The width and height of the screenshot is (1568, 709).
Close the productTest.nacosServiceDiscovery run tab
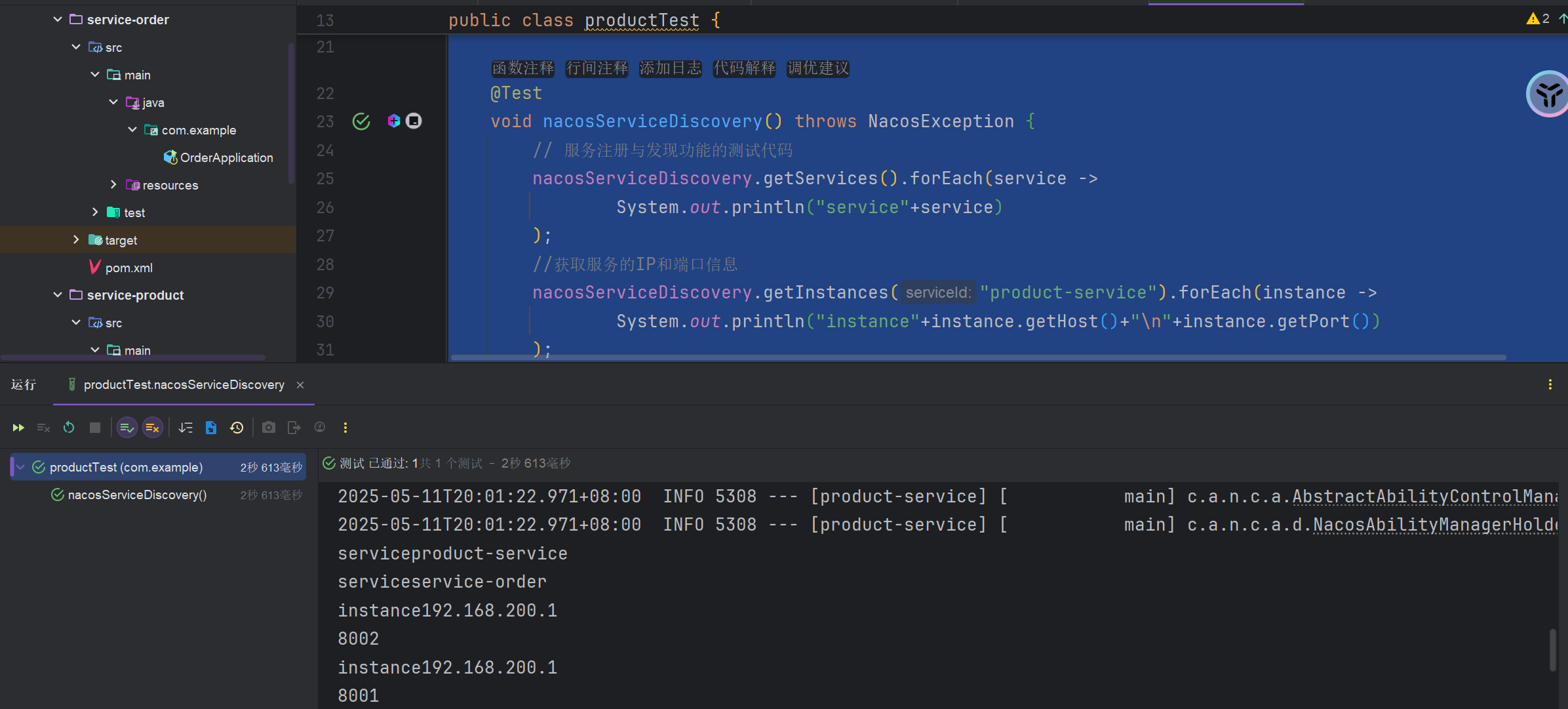coord(300,385)
